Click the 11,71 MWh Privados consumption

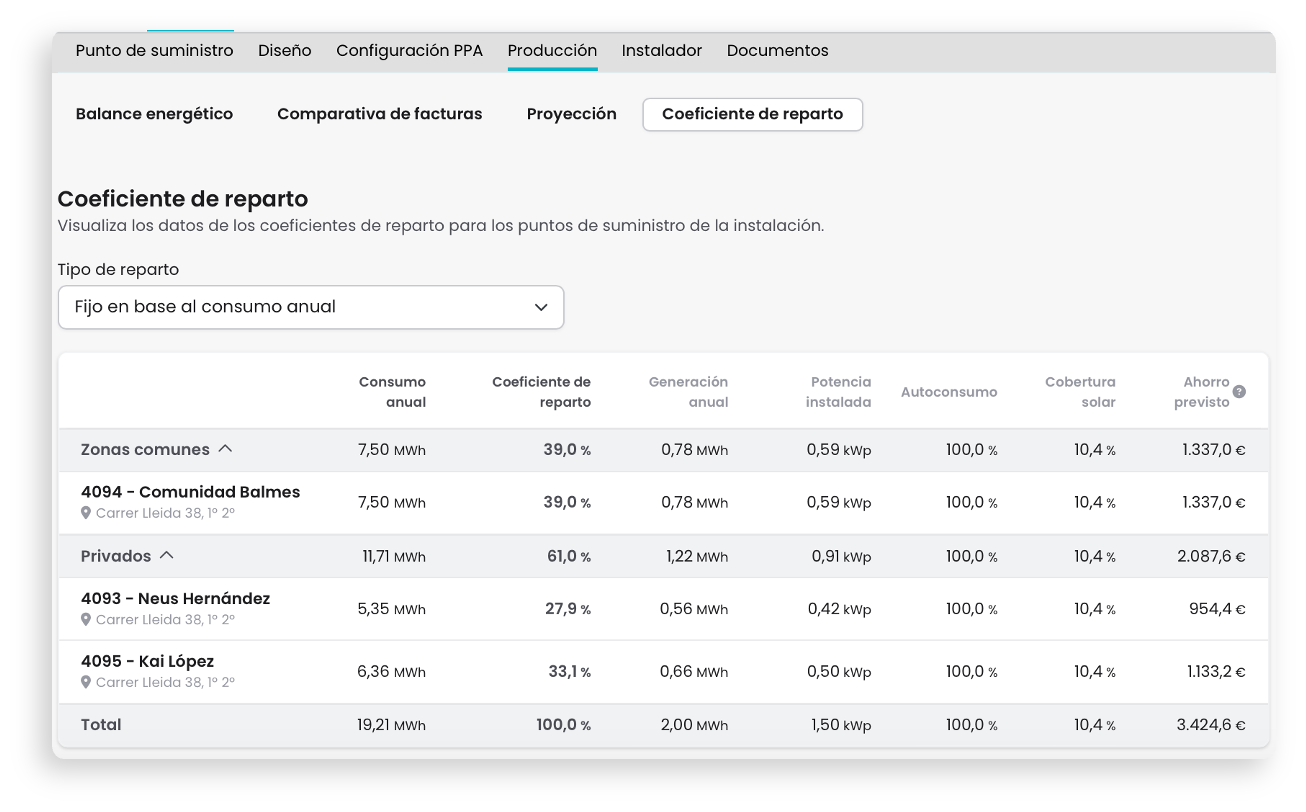tap(394, 556)
